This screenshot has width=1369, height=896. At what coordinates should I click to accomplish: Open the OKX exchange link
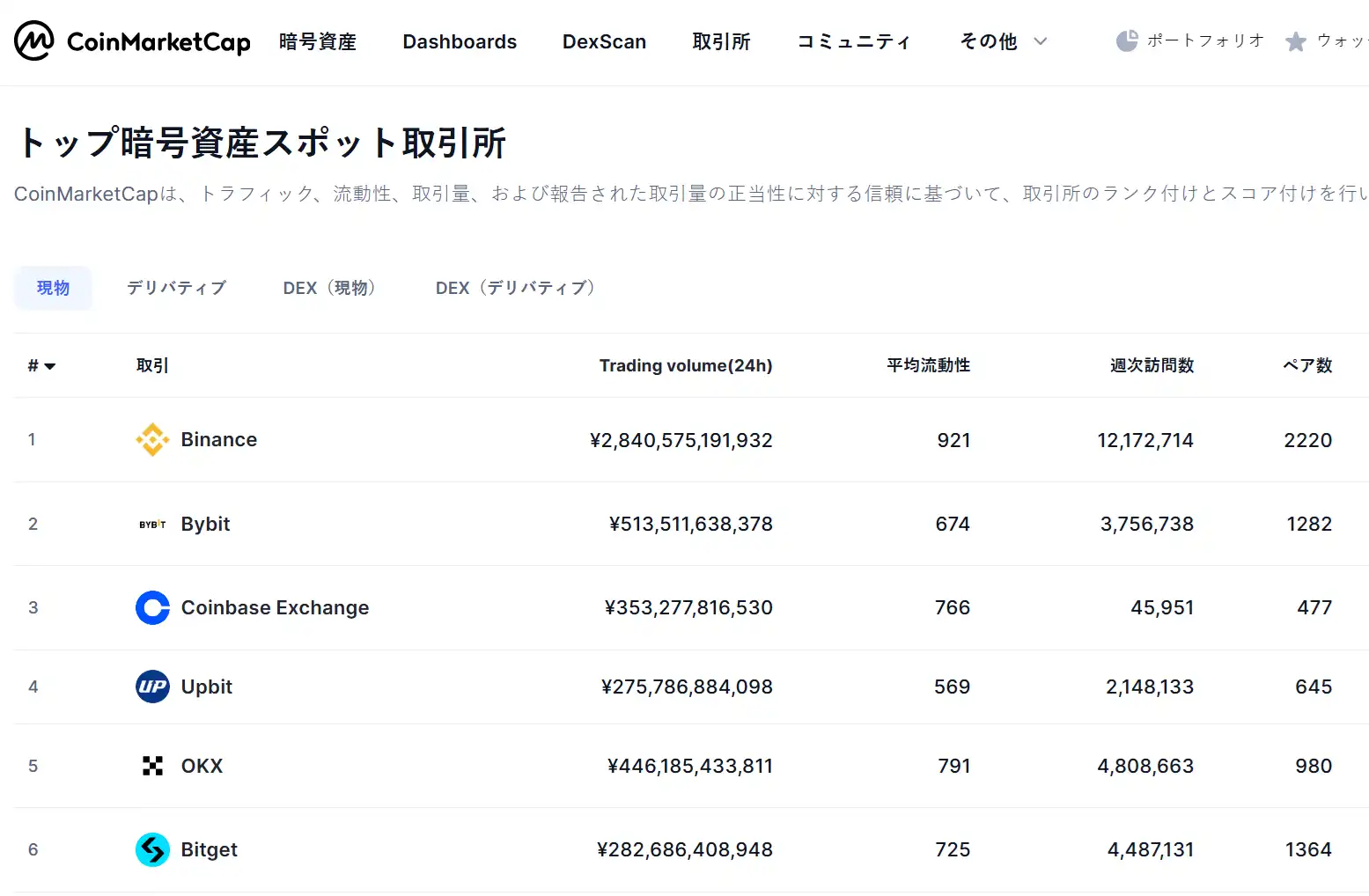click(x=202, y=766)
